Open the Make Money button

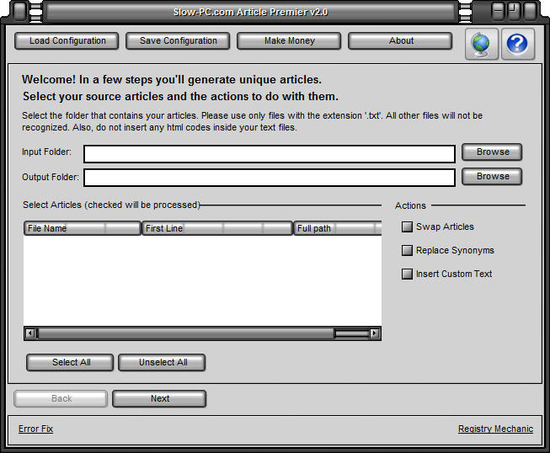pos(289,41)
